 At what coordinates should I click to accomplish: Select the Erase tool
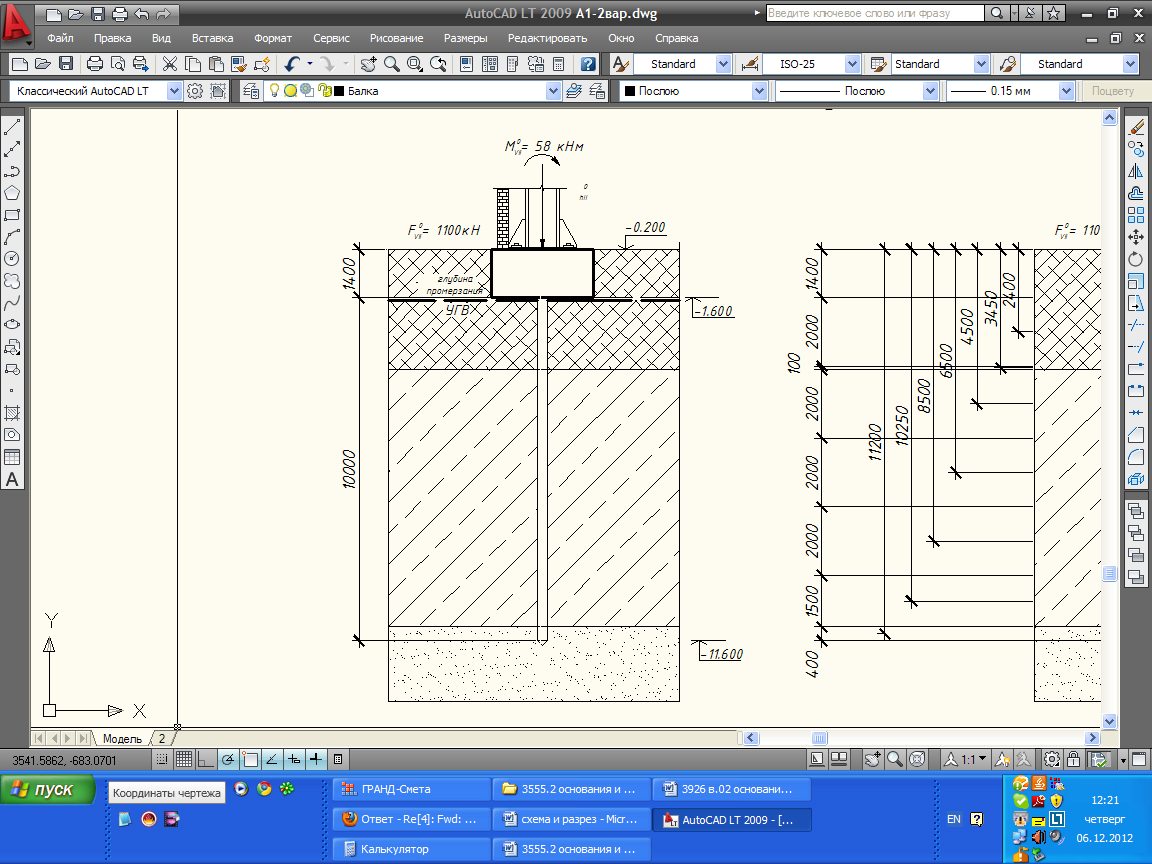(x=1136, y=127)
